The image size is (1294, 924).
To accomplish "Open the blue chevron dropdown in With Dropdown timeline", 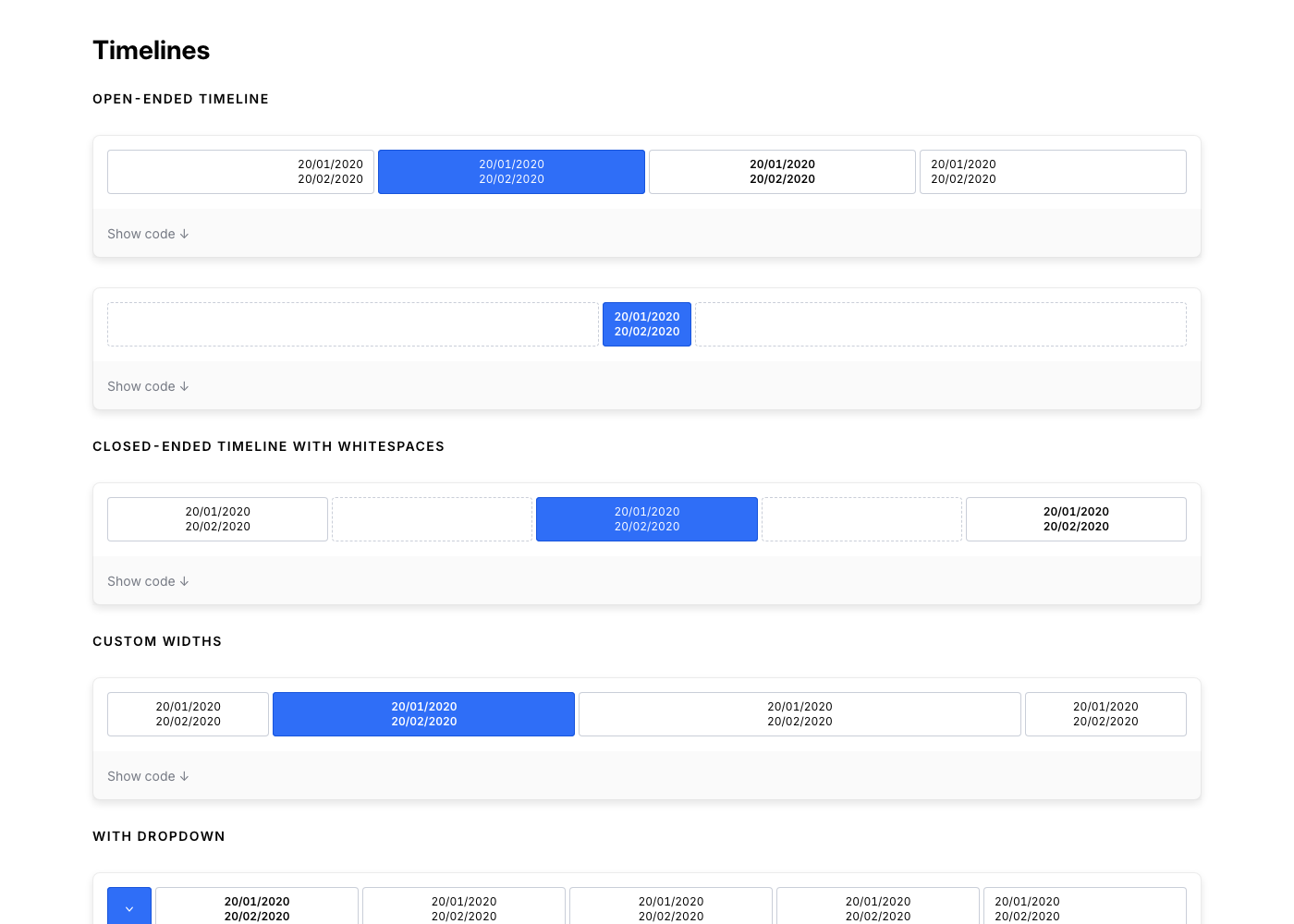I will [x=129, y=907].
